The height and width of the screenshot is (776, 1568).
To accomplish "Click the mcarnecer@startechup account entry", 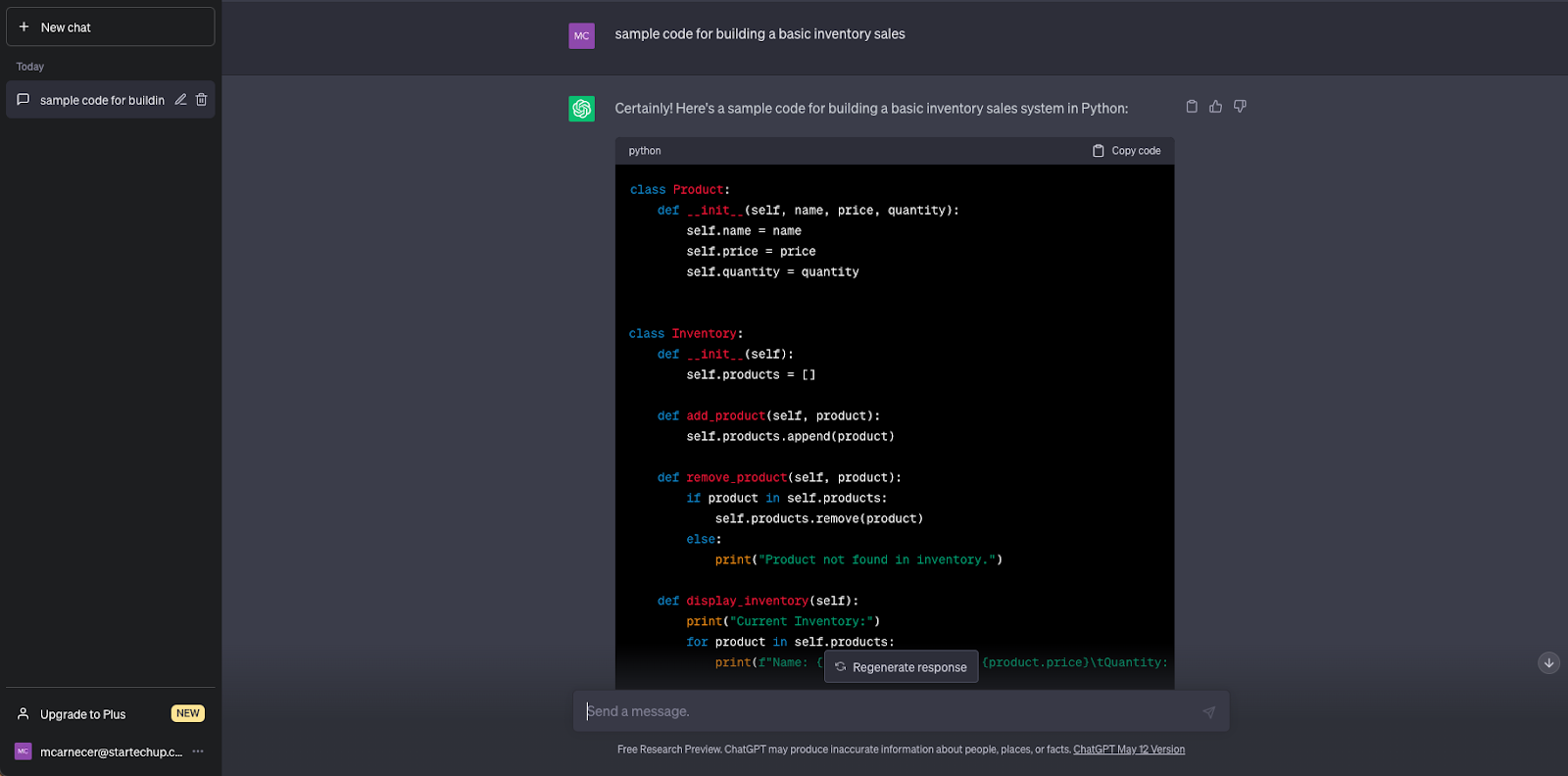I will coord(110,752).
